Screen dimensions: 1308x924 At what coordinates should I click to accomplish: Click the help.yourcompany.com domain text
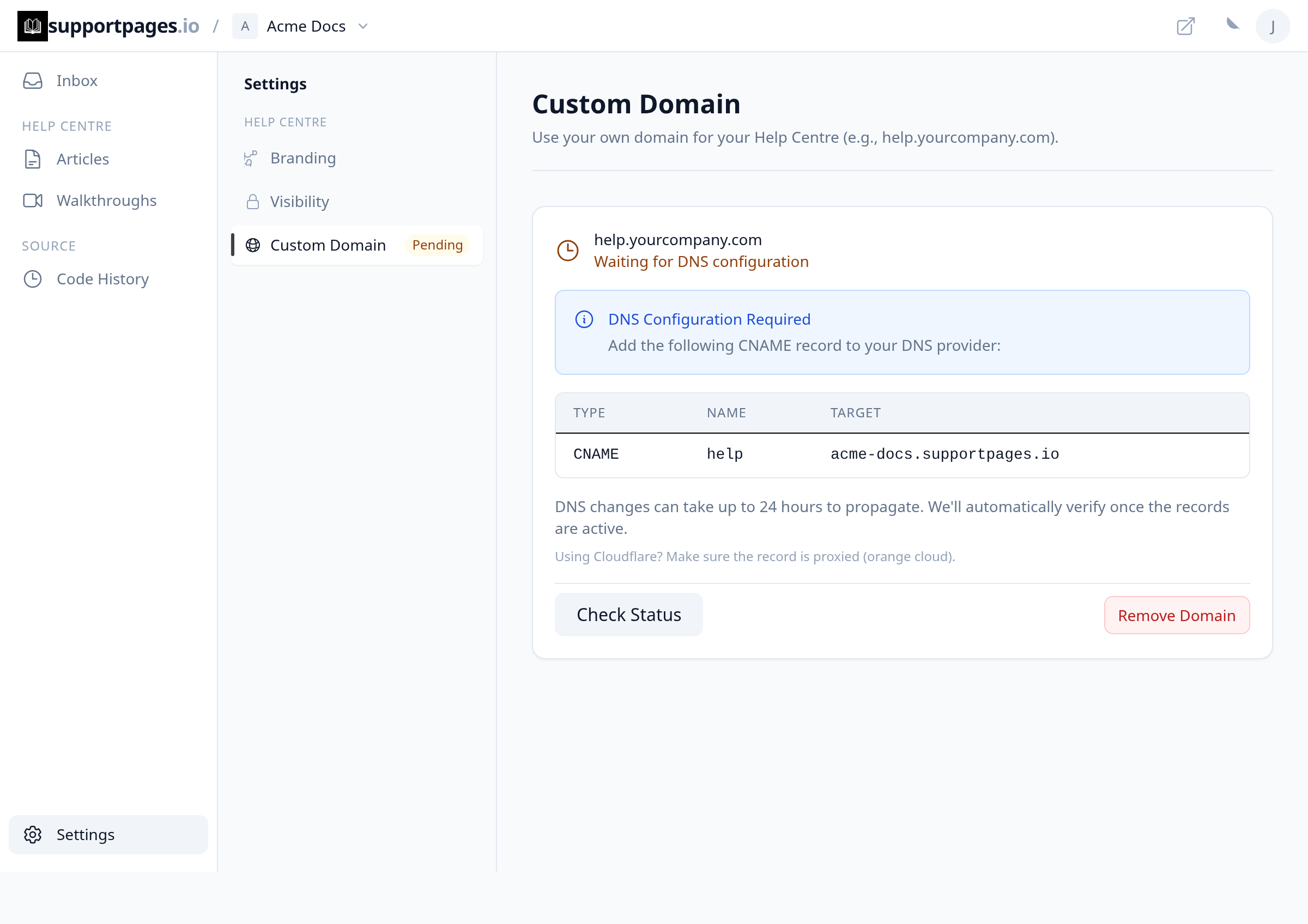[x=678, y=240]
